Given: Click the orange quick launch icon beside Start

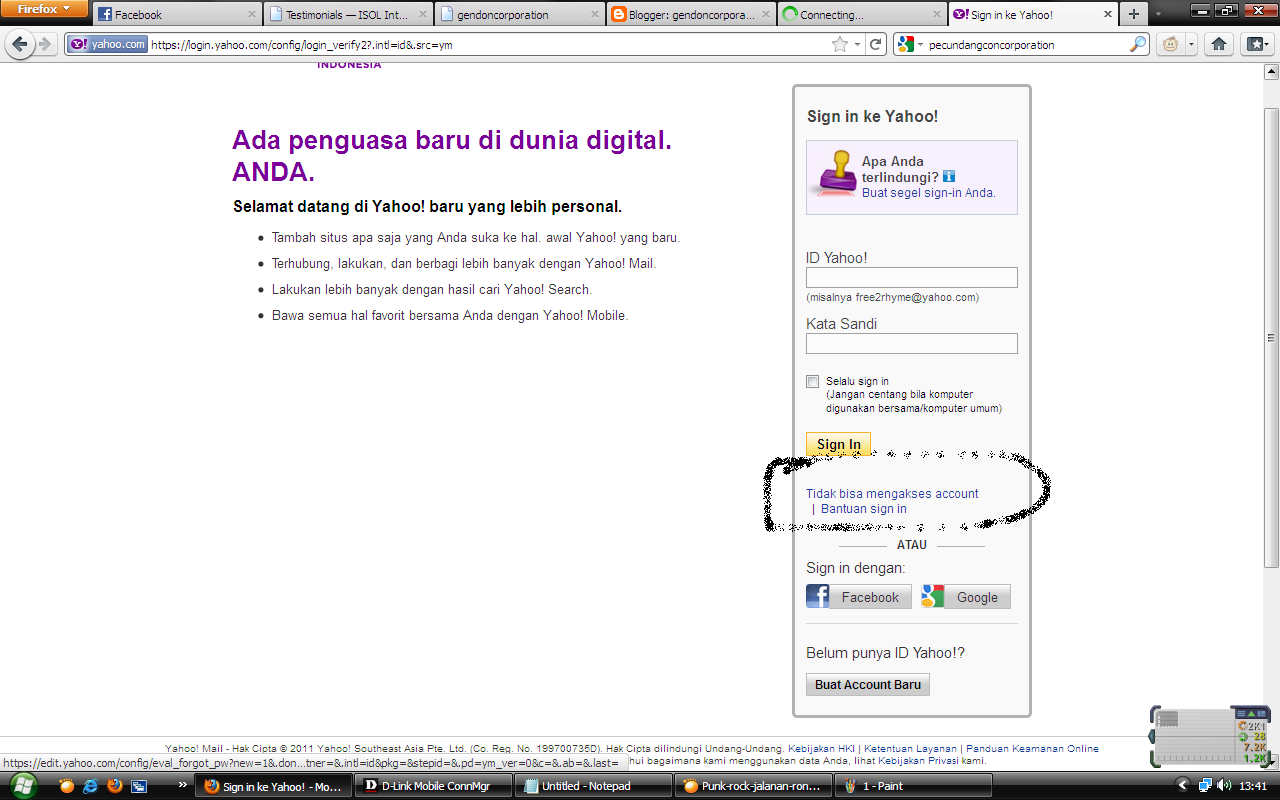Looking at the screenshot, I should (x=67, y=786).
